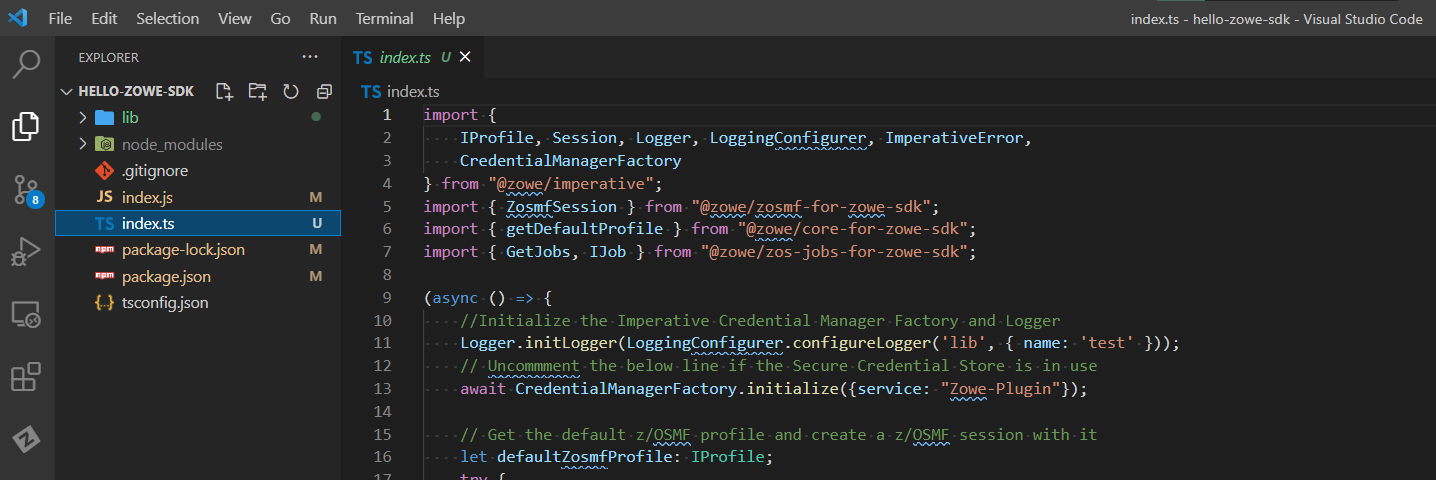The width and height of the screenshot is (1436, 480).
Task: Open Explorer more actions ellipsis
Action: tap(310, 57)
